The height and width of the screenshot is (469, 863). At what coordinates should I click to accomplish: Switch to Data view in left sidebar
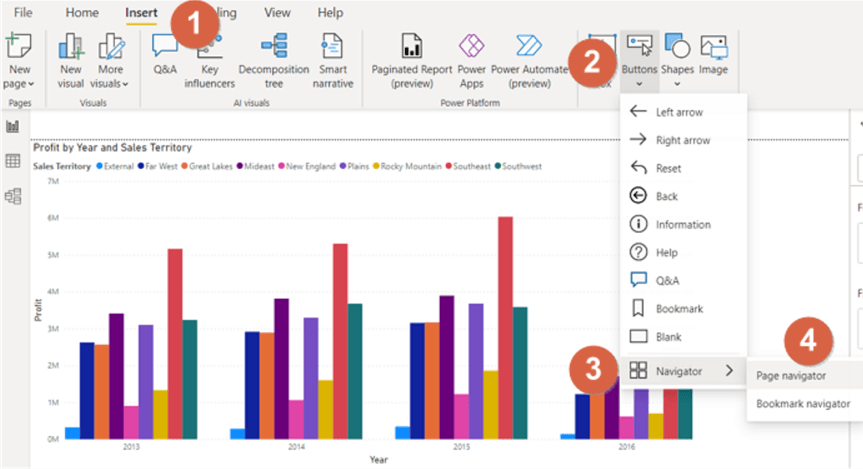[x=13, y=161]
